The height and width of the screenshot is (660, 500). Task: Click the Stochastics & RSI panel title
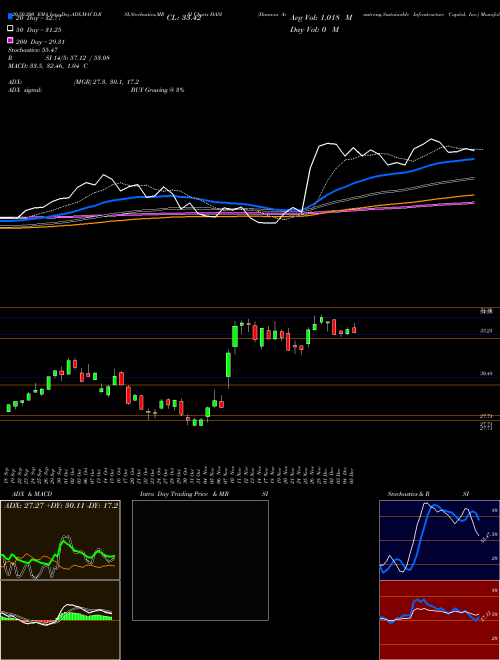[x=428, y=494]
